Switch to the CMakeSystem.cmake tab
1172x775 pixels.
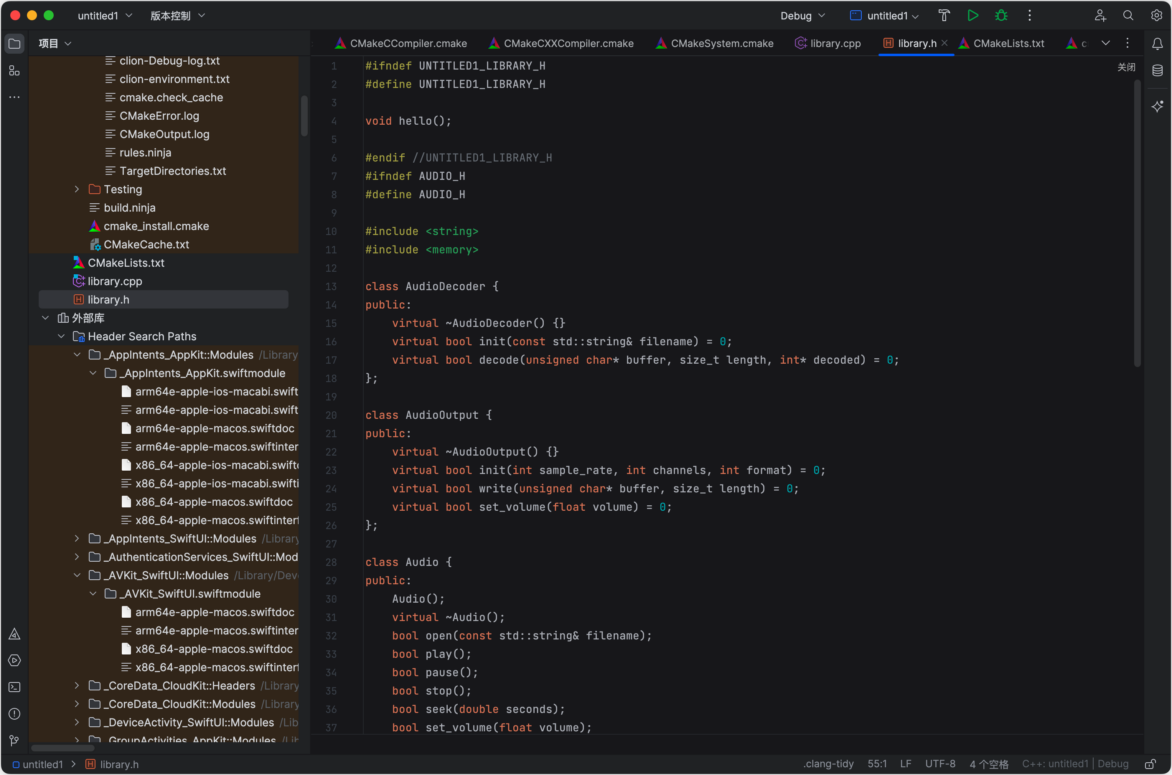coord(715,43)
